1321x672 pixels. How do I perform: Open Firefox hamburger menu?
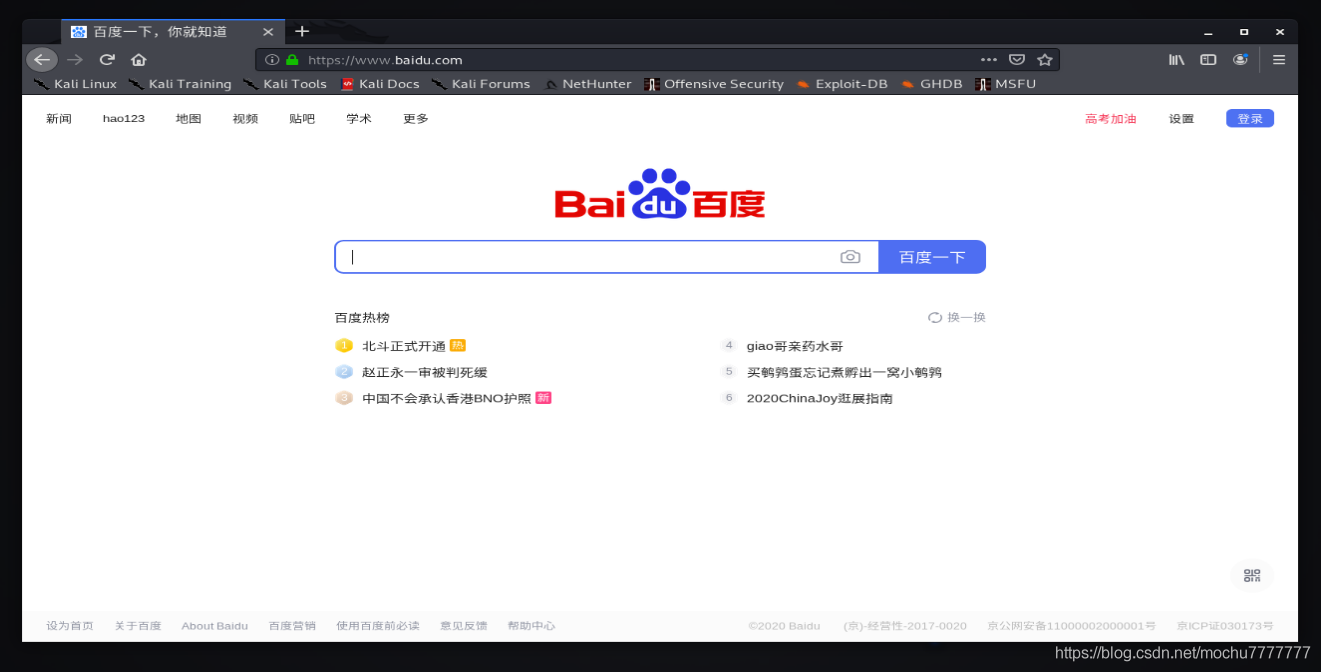click(1279, 60)
